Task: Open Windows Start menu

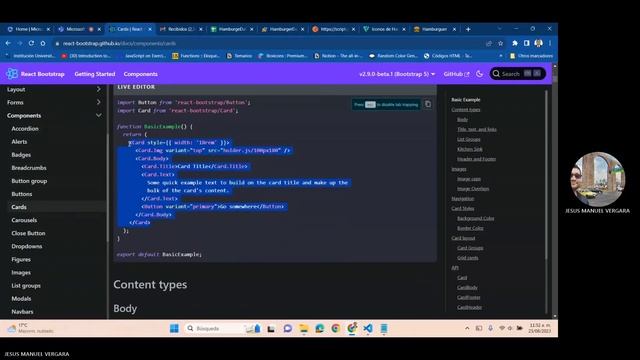Action: 174,328
